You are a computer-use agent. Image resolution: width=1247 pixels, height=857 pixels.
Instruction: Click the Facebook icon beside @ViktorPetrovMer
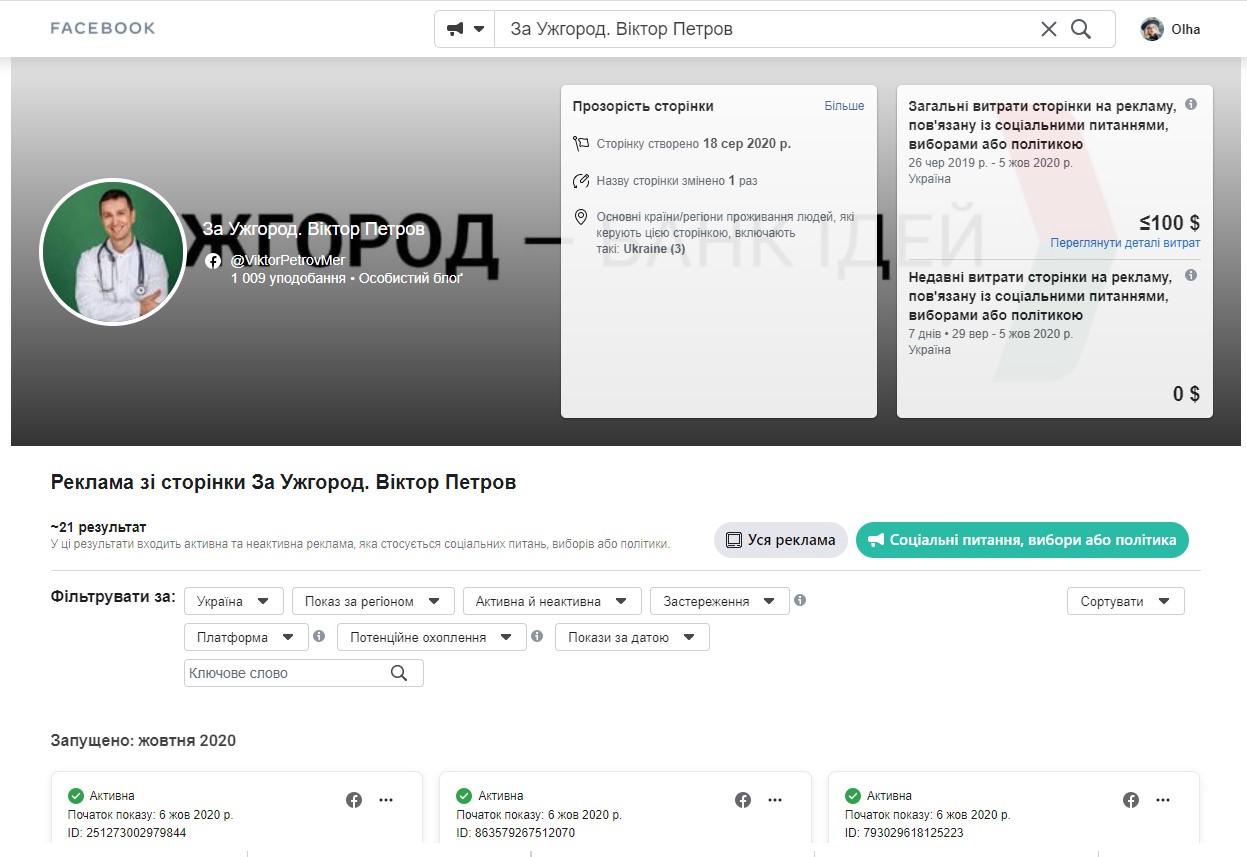213,261
